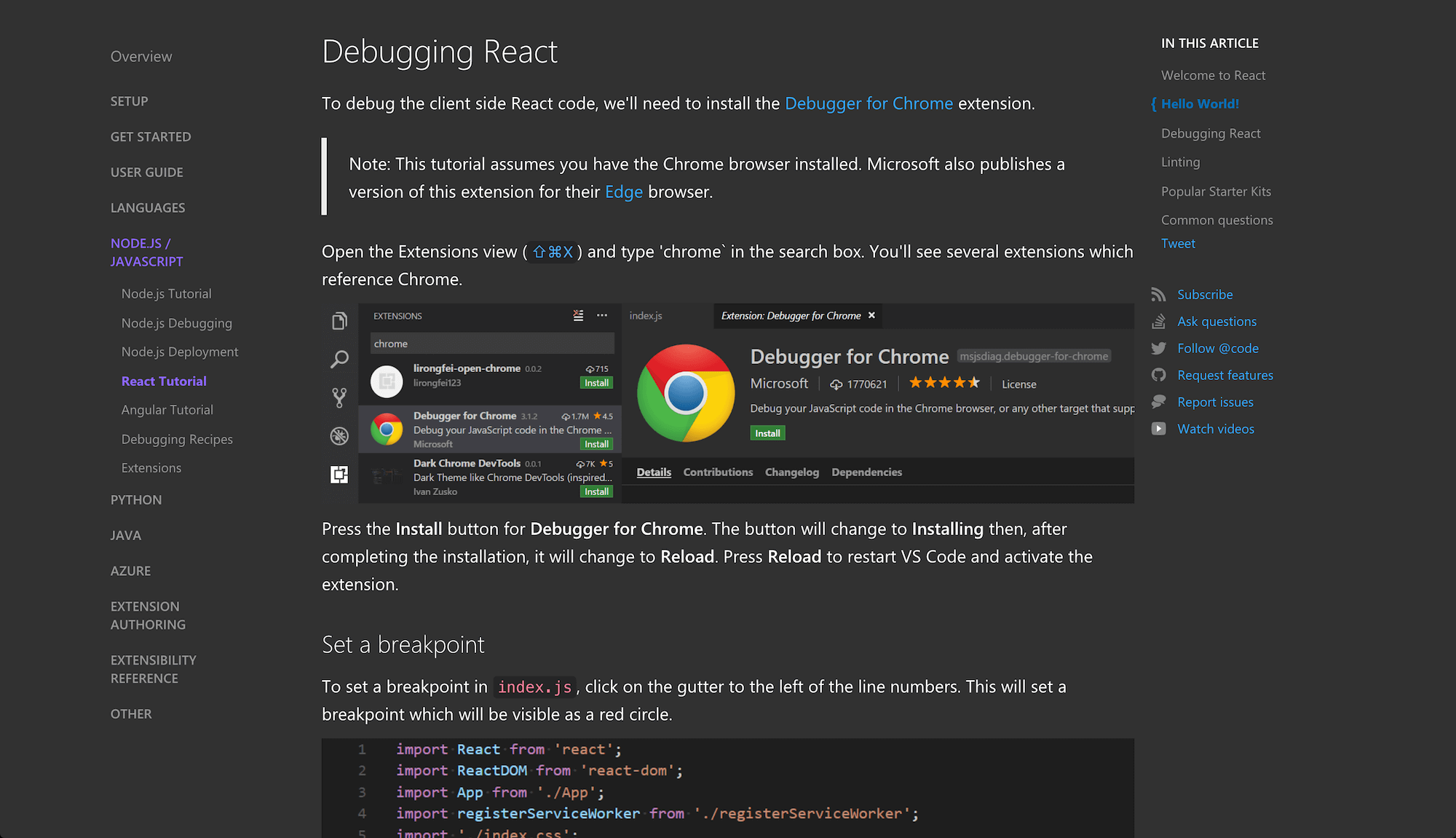Click the Search icon in the activity bar

pyautogui.click(x=339, y=359)
